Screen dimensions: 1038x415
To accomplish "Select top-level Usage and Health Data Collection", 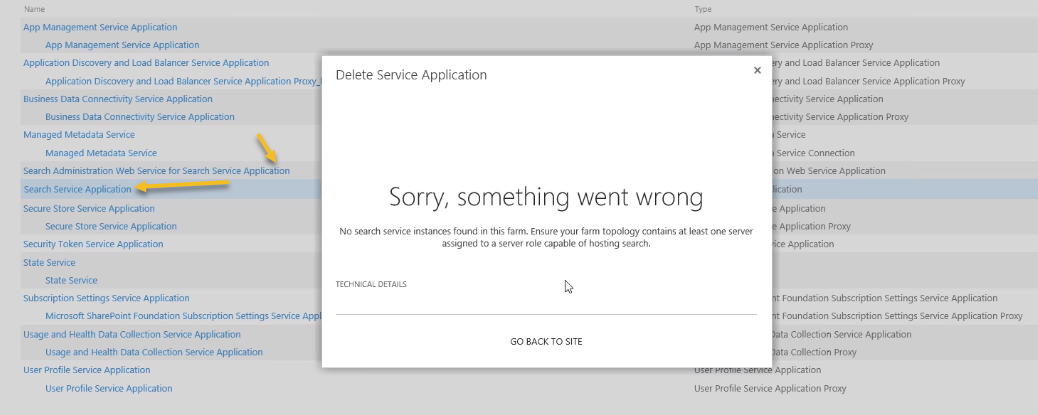I will [x=132, y=334].
